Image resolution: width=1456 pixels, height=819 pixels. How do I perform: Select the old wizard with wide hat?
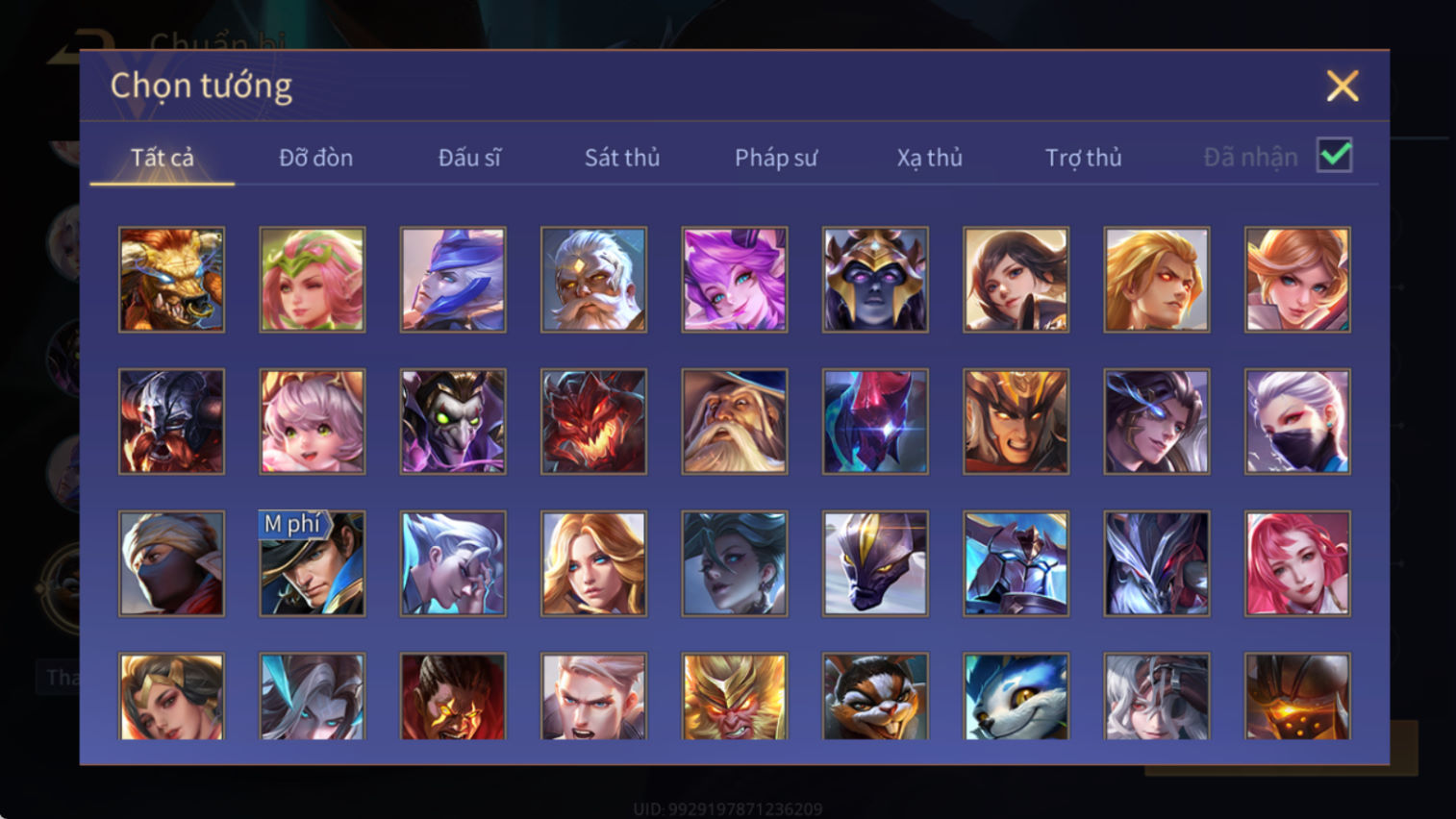tap(735, 421)
